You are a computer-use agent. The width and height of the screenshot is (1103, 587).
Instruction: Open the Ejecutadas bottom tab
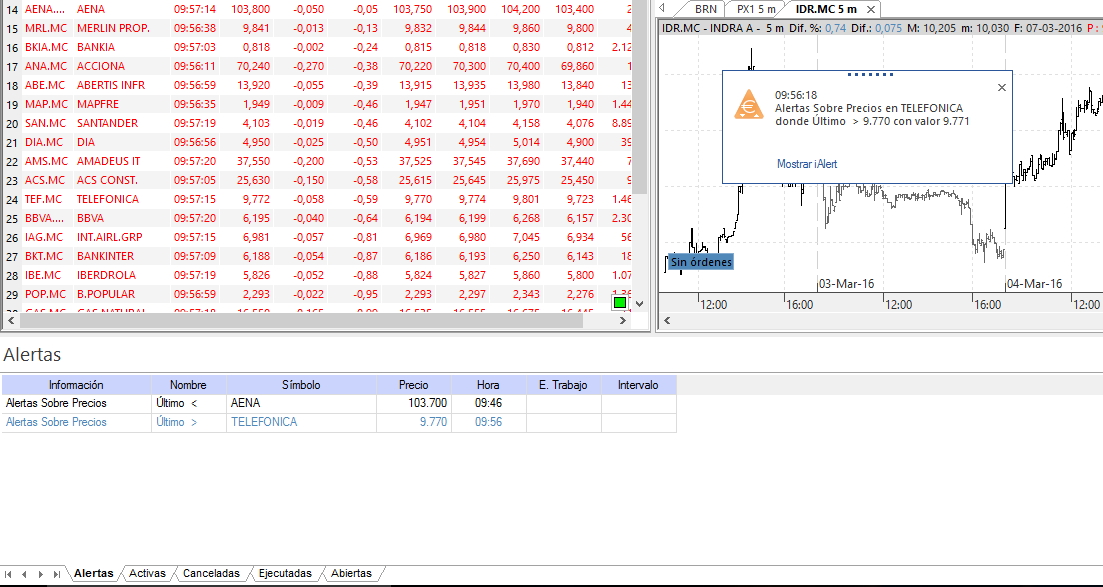pyautogui.click(x=285, y=574)
